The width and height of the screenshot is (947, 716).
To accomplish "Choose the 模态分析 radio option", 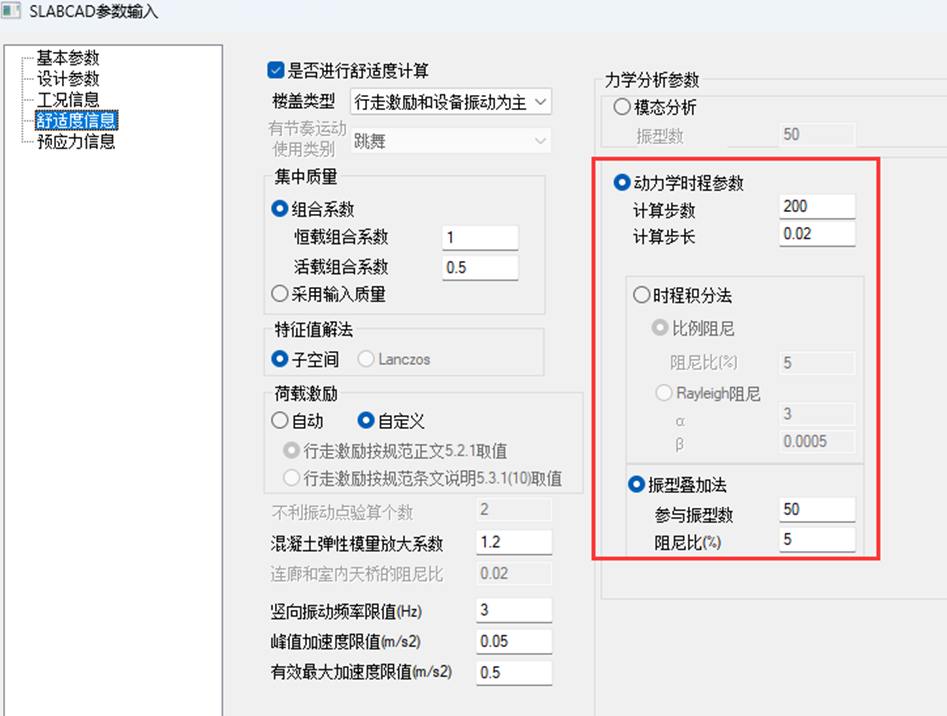I will tap(622, 107).
